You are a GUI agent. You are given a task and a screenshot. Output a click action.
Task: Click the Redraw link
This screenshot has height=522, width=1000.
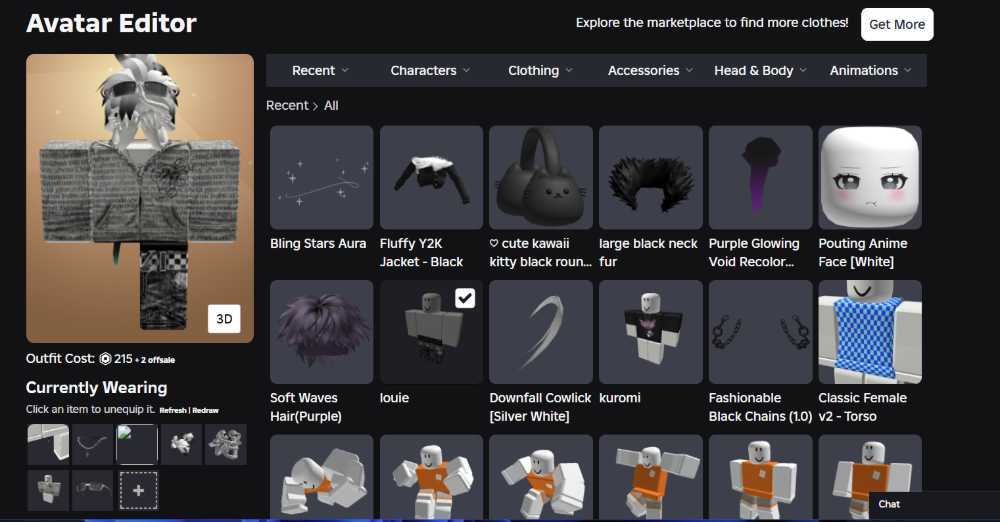click(206, 410)
